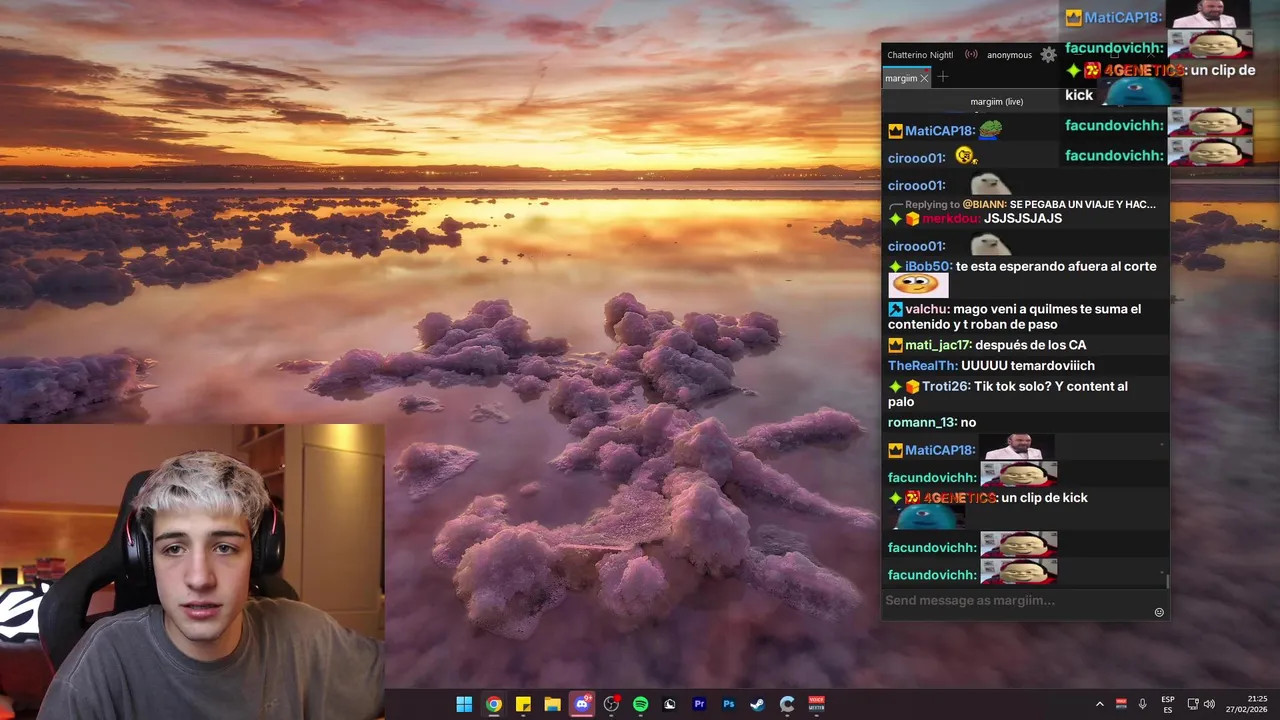Image resolution: width=1280 pixels, height=720 pixels.
Task: Add a new Chatterino tab
Action: pyautogui.click(x=942, y=77)
